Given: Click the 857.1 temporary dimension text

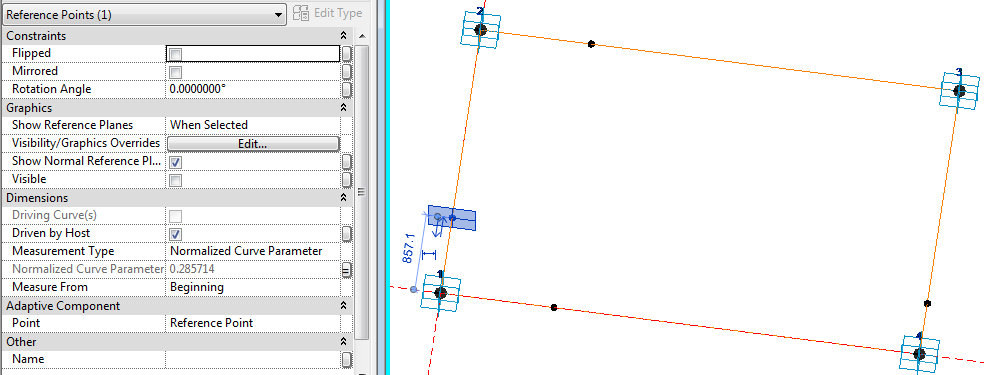Looking at the screenshot, I should coord(409,247).
